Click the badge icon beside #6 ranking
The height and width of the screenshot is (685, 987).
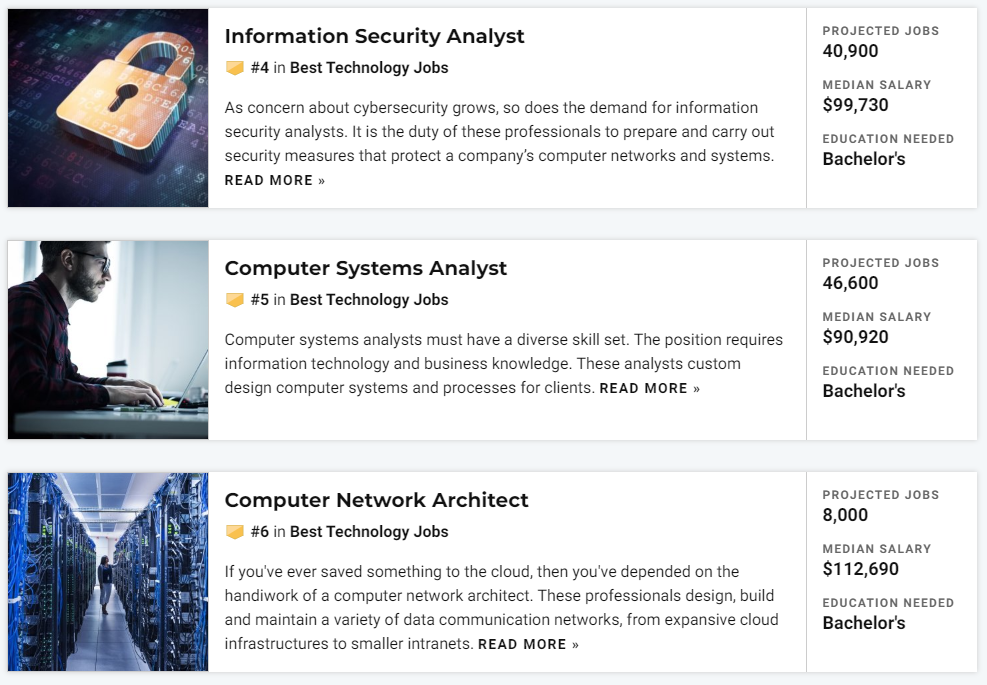point(235,532)
